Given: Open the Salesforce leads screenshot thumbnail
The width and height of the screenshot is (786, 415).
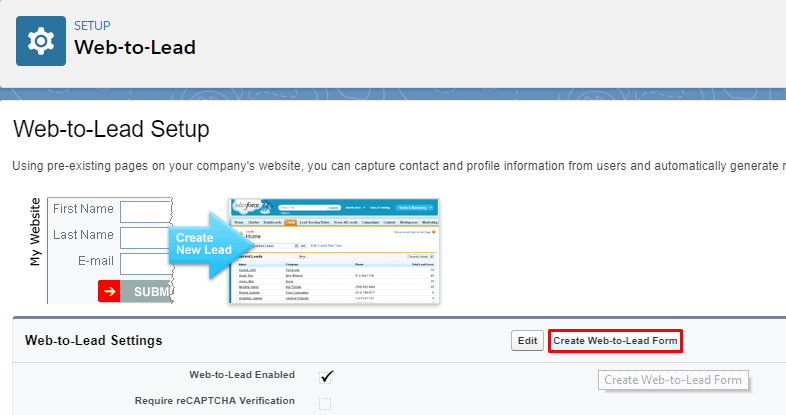Looking at the screenshot, I should click(334, 250).
